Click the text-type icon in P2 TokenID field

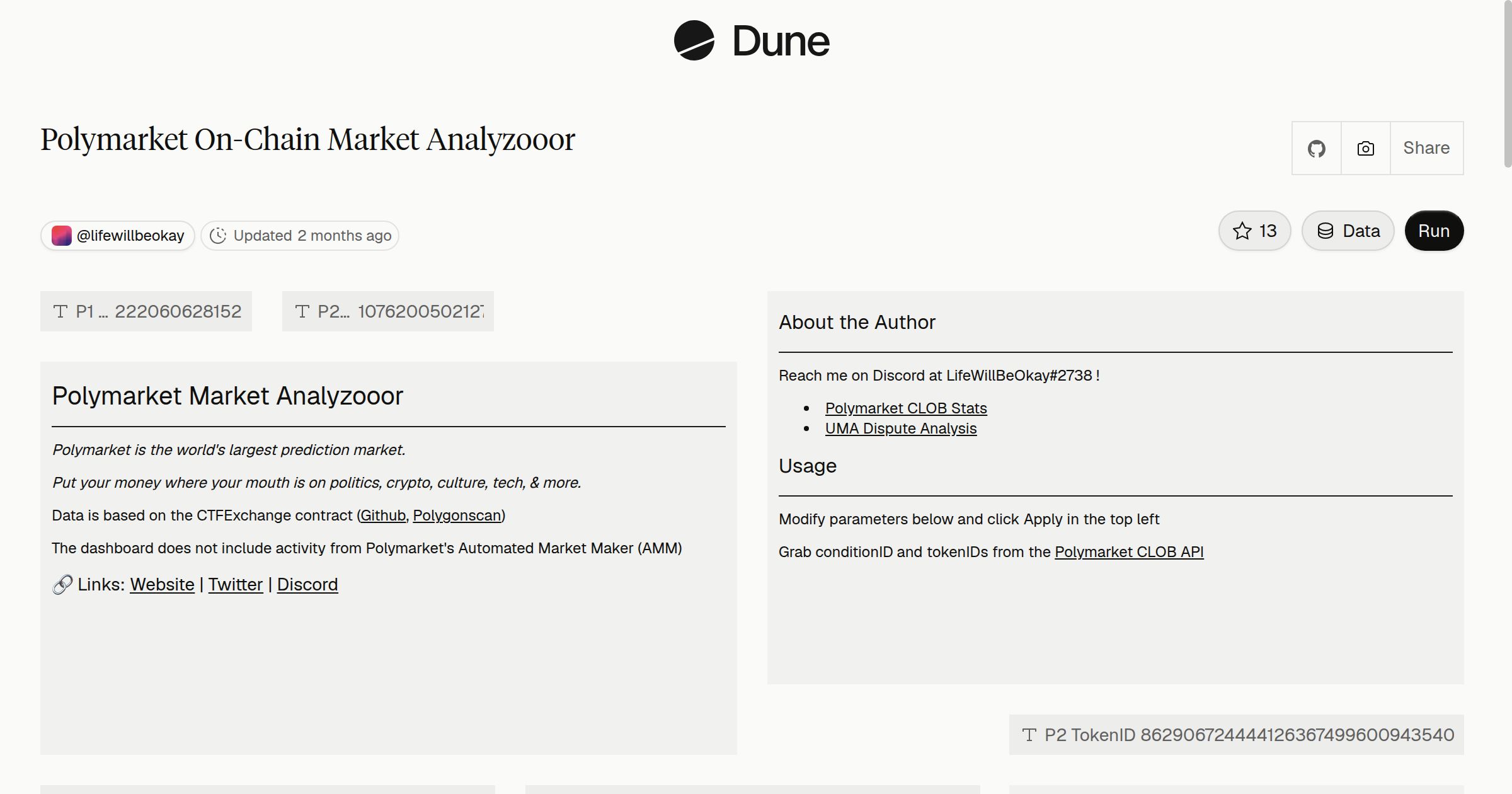tap(1029, 735)
